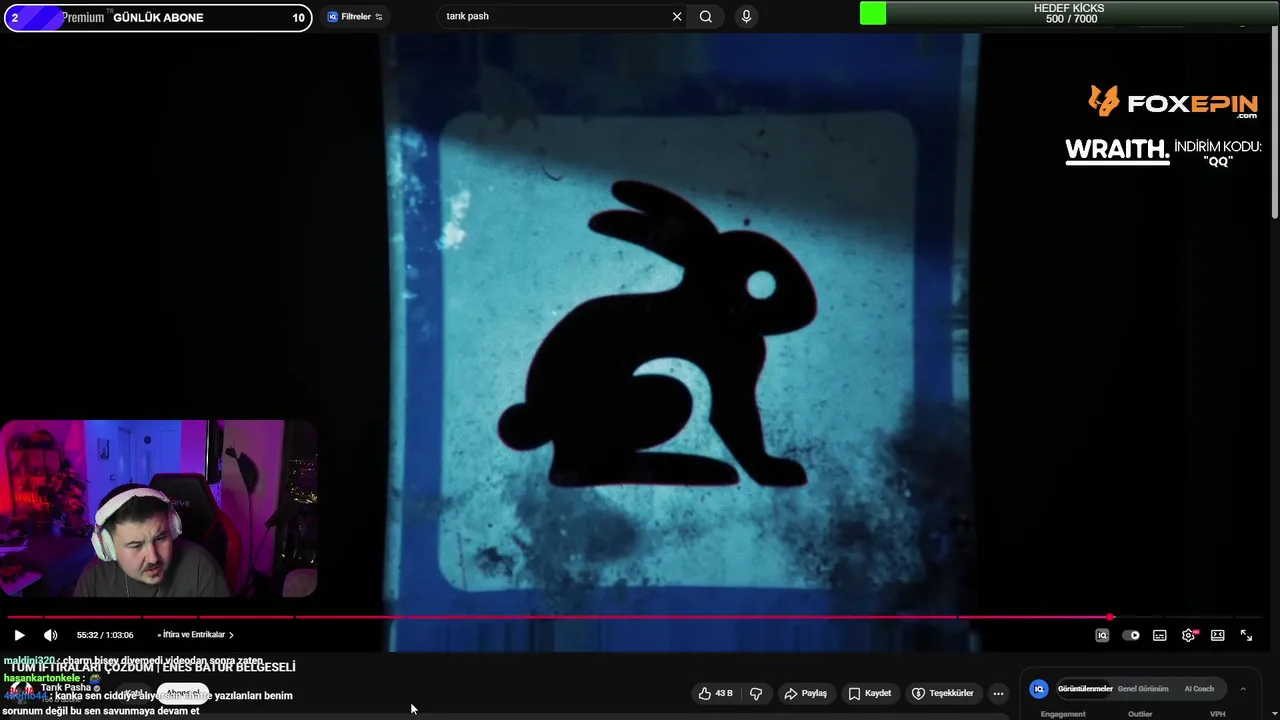Image resolution: width=1280 pixels, height=720 pixels.
Task: Open the Tarık Pasha channel name
Action: click(x=67, y=688)
